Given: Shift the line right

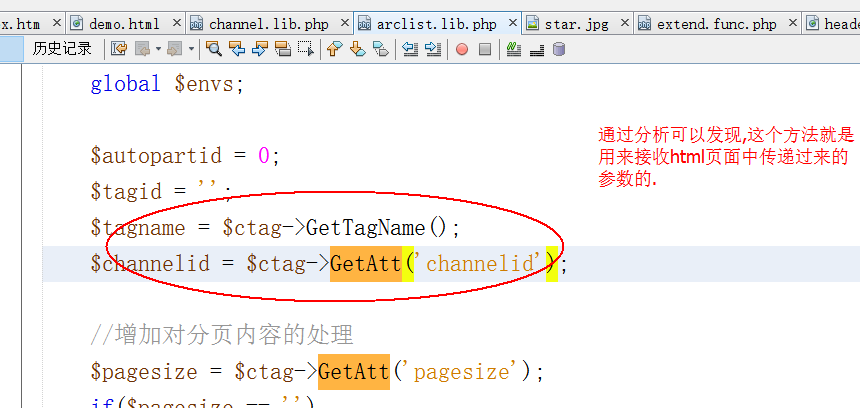Looking at the screenshot, I should coord(433,48).
